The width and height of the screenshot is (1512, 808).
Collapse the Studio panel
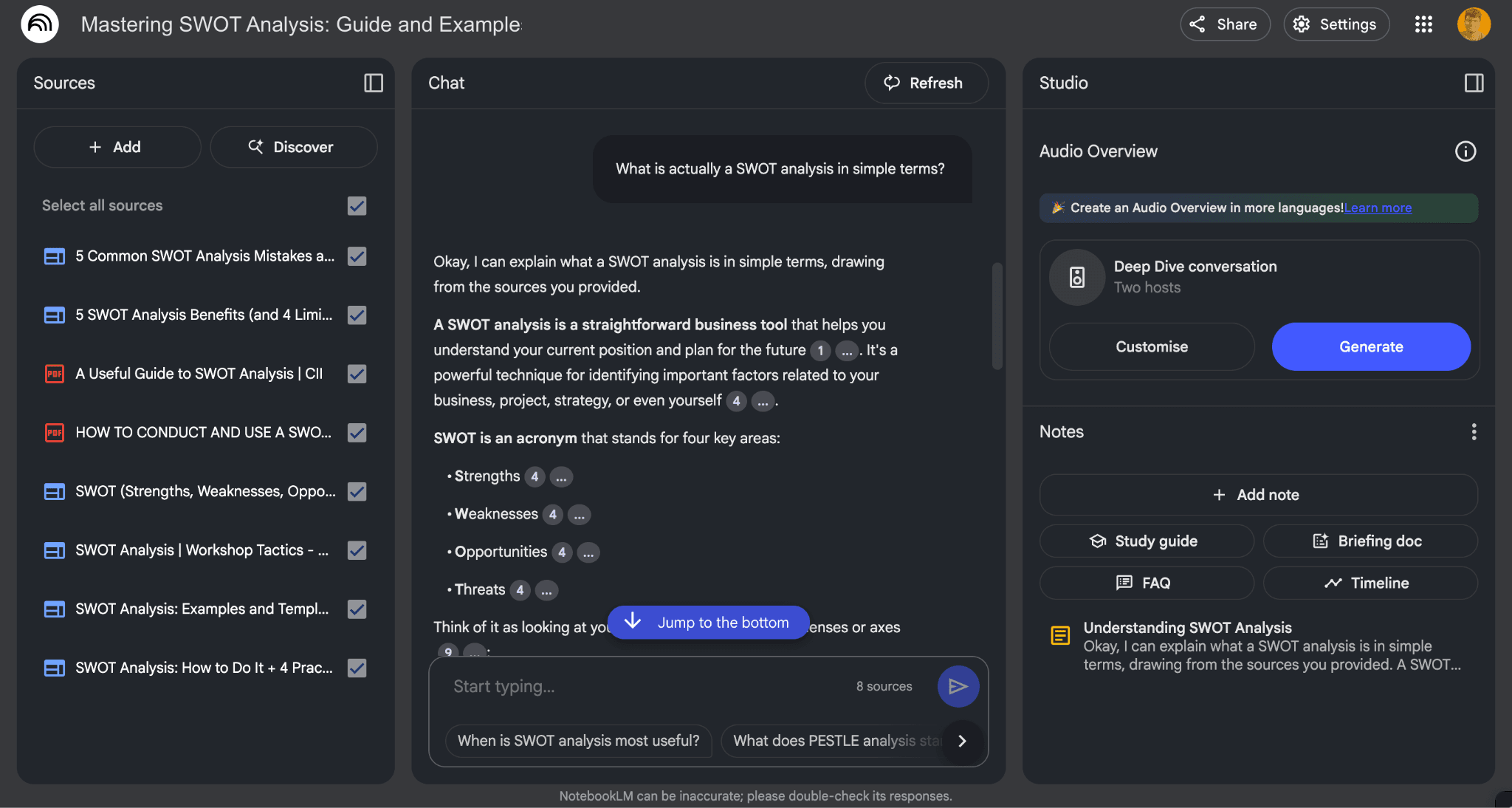pos(1473,83)
